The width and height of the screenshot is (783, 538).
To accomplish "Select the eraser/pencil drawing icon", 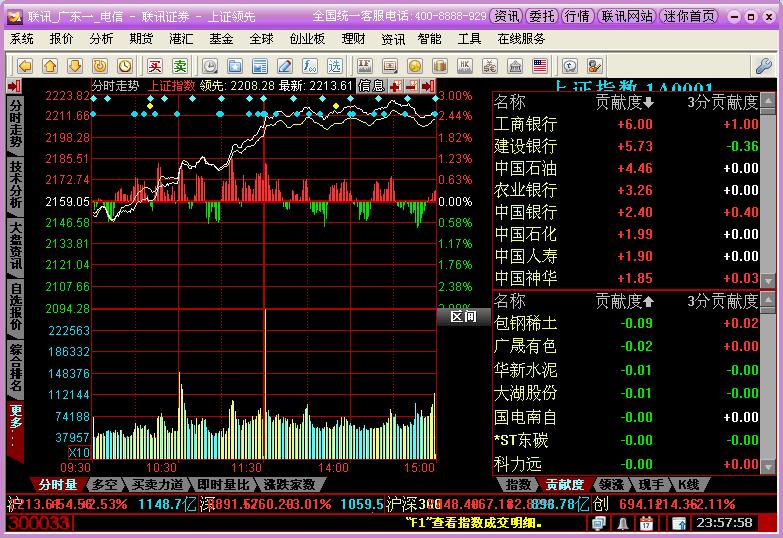I will coord(285,66).
